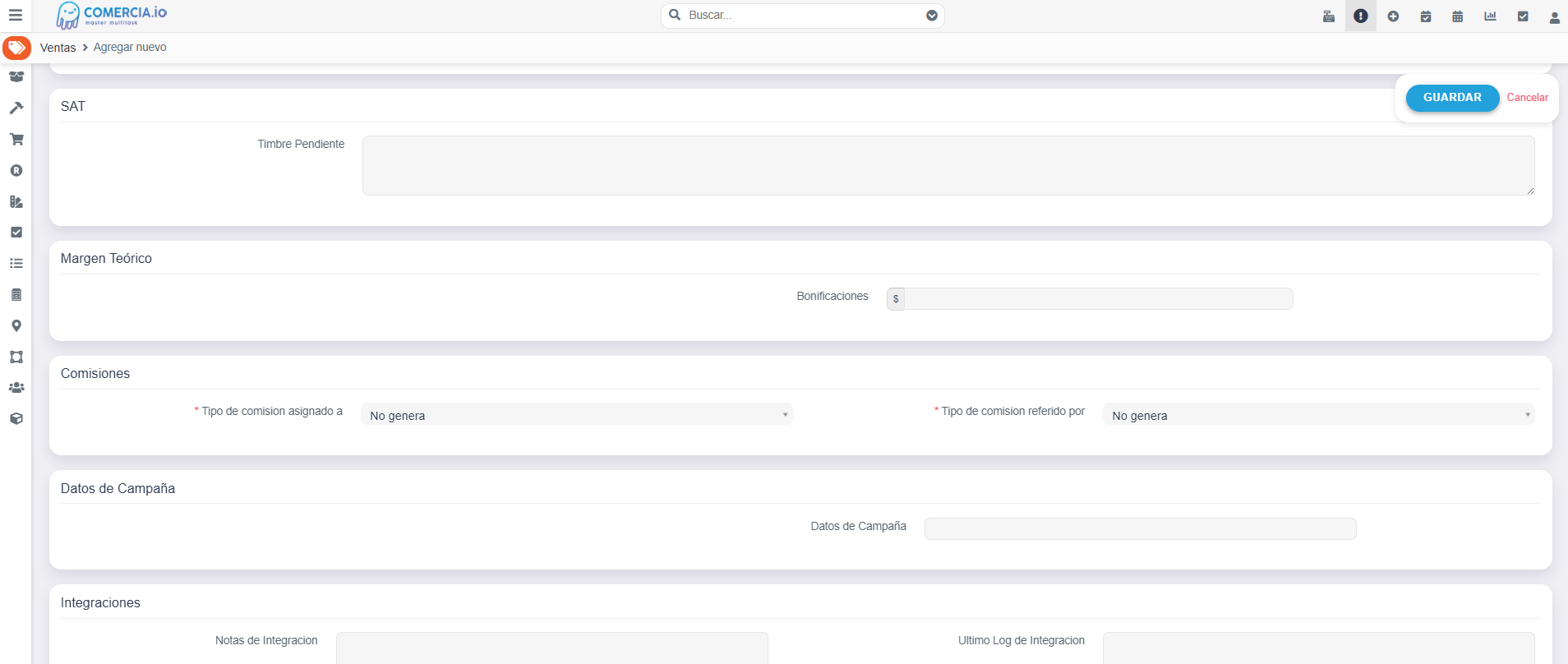The image size is (1568, 664).
Task: Open the map pin sidebar icon
Action: coord(16,325)
